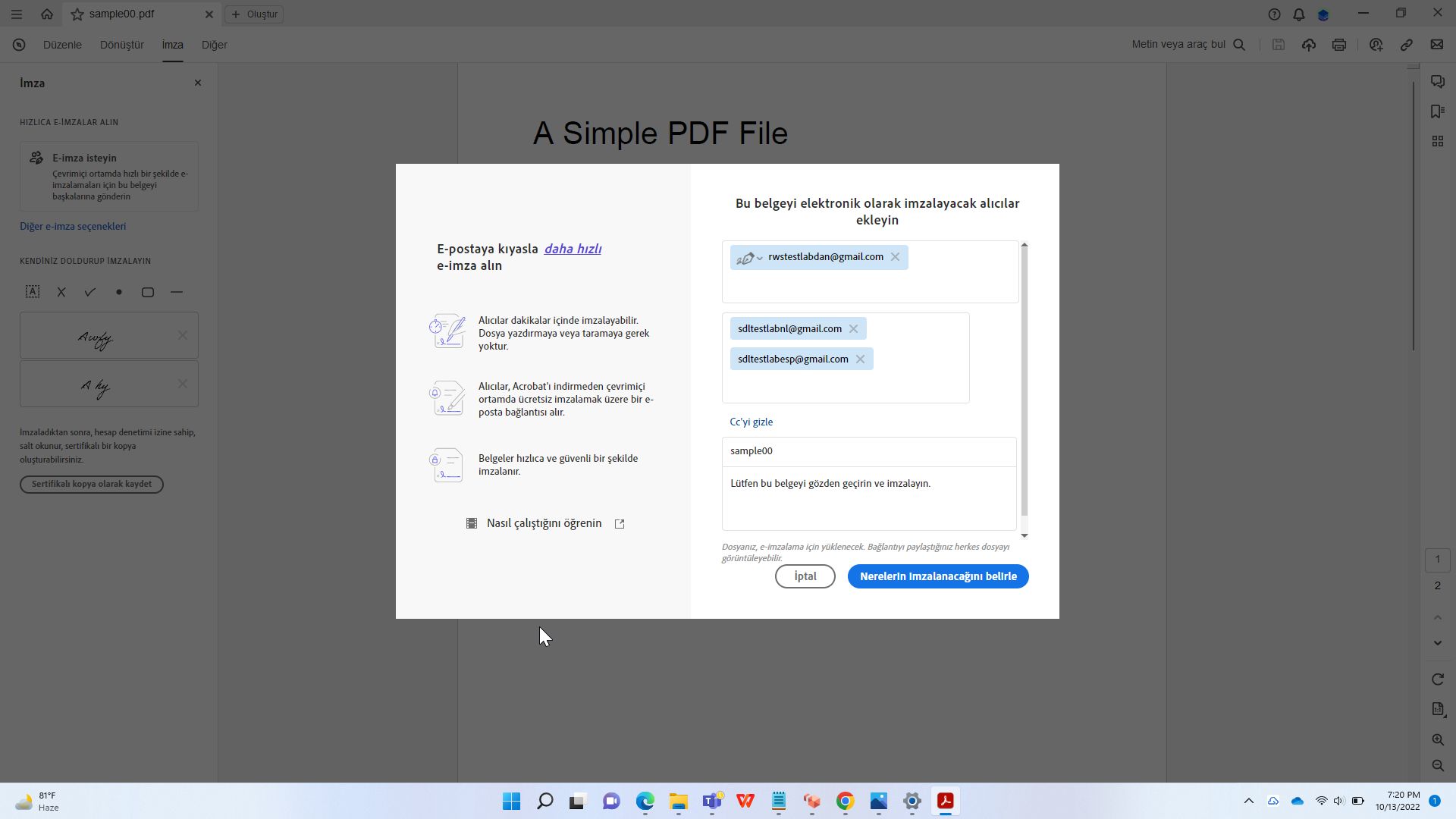The height and width of the screenshot is (819, 1456).
Task: Click the sample00 agreement name field
Action: click(x=868, y=451)
